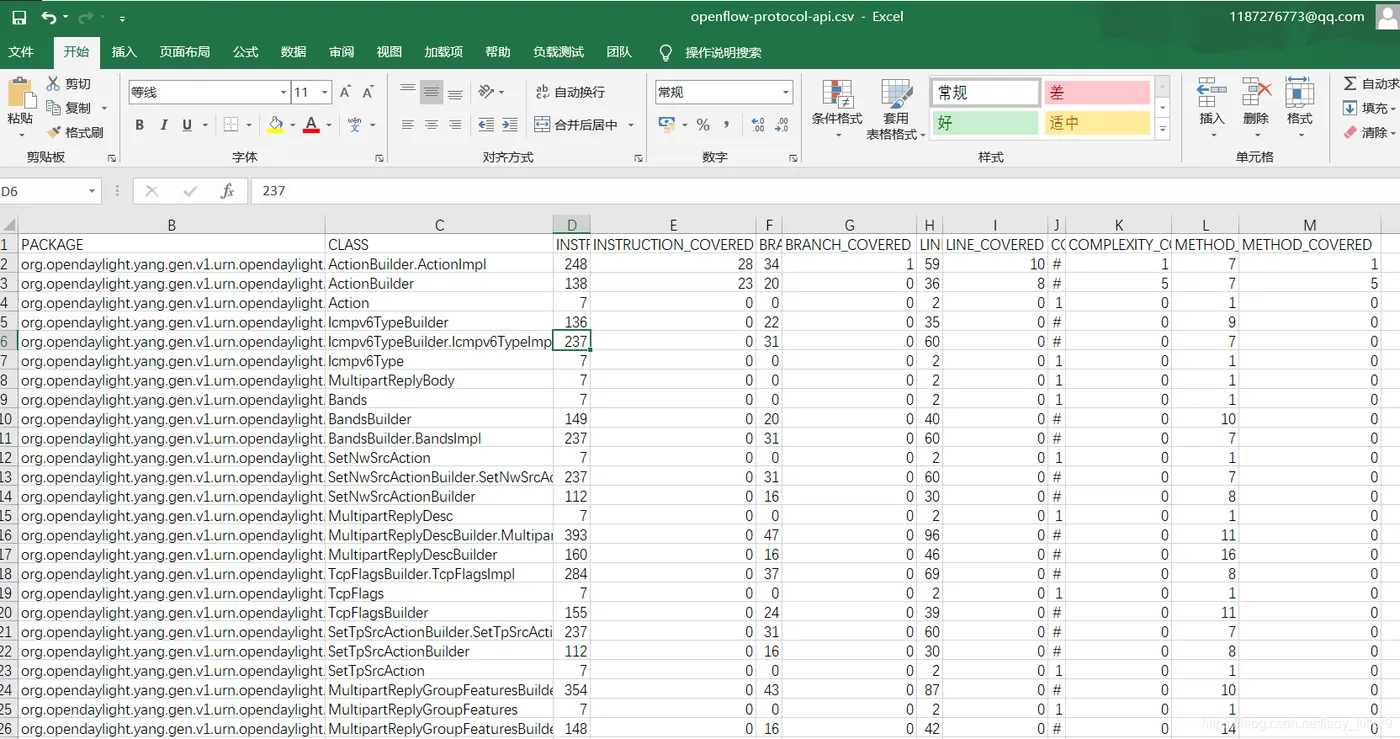The image size is (1400, 739).
Task: Click the Clear (清除) eraser icon
Action: tap(1350, 132)
